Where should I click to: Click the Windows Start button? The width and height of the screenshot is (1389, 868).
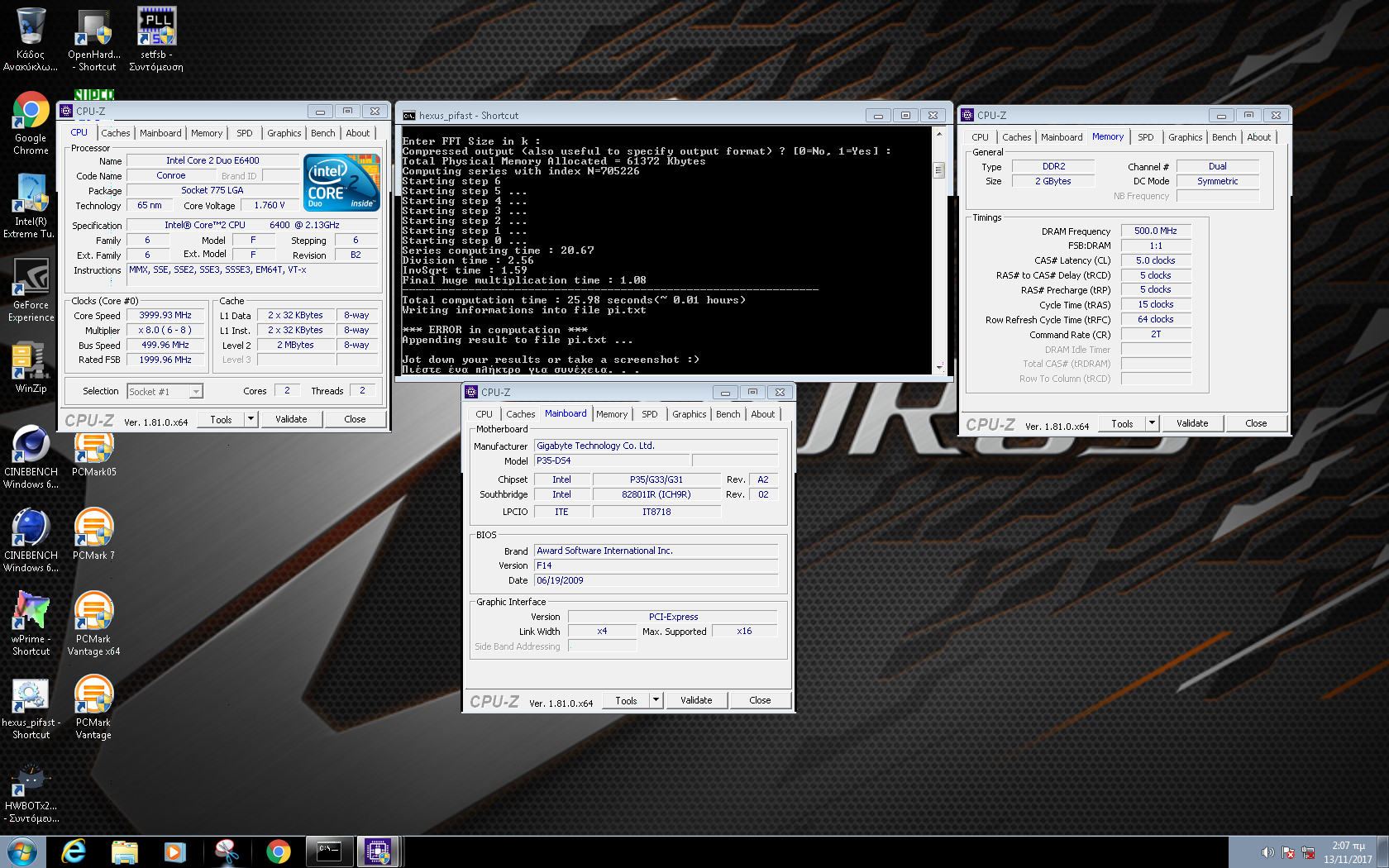pos(22,851)
